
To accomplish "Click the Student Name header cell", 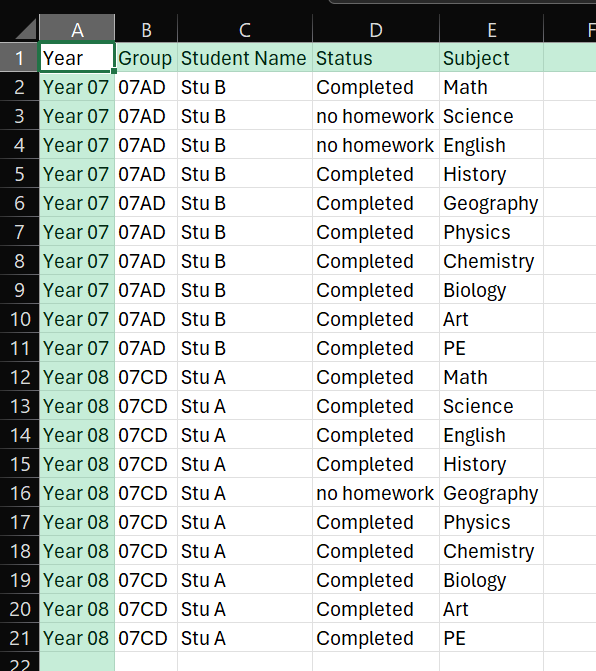I will tap(245, 57).
